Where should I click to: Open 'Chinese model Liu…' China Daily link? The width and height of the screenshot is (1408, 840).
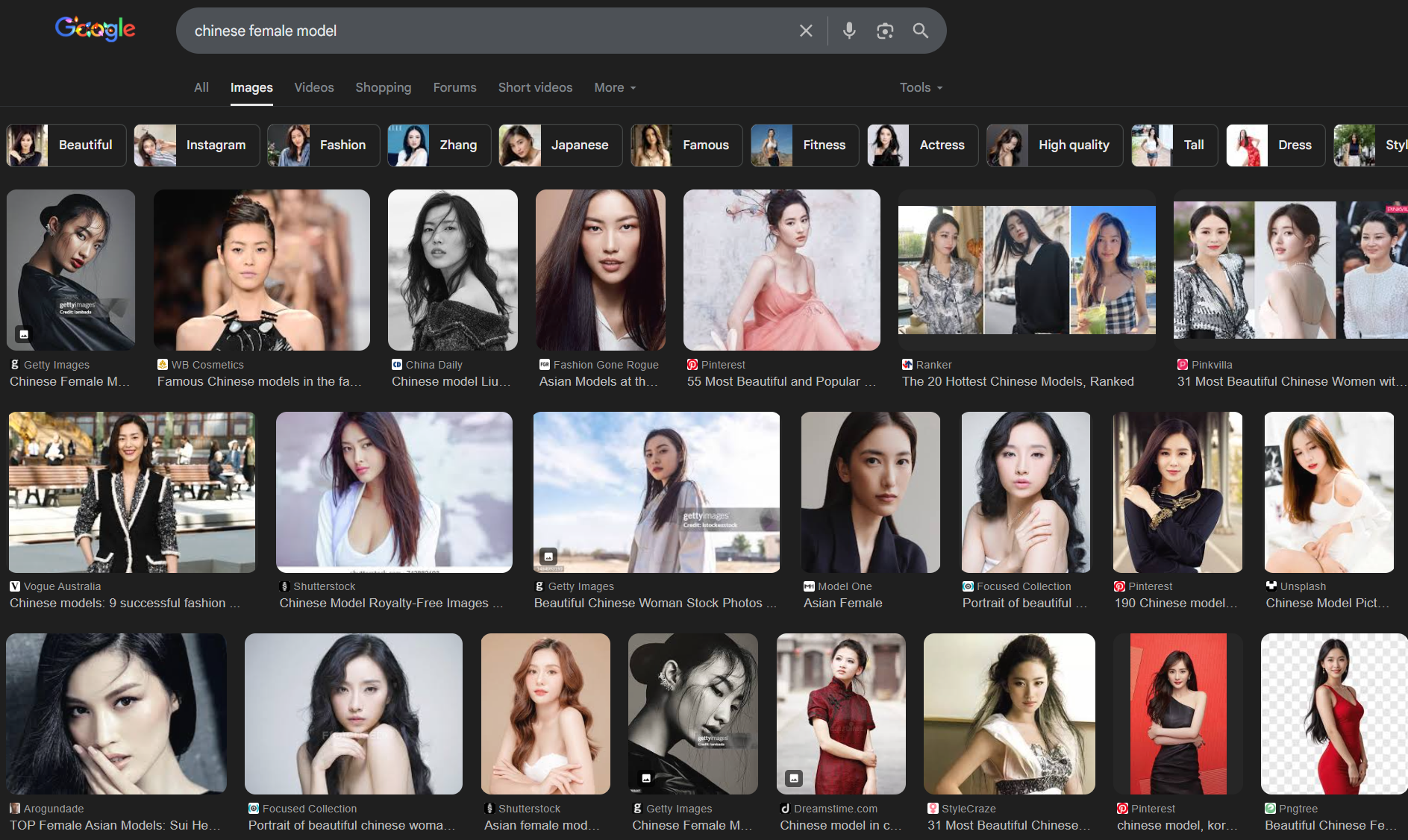pos(451,381)
